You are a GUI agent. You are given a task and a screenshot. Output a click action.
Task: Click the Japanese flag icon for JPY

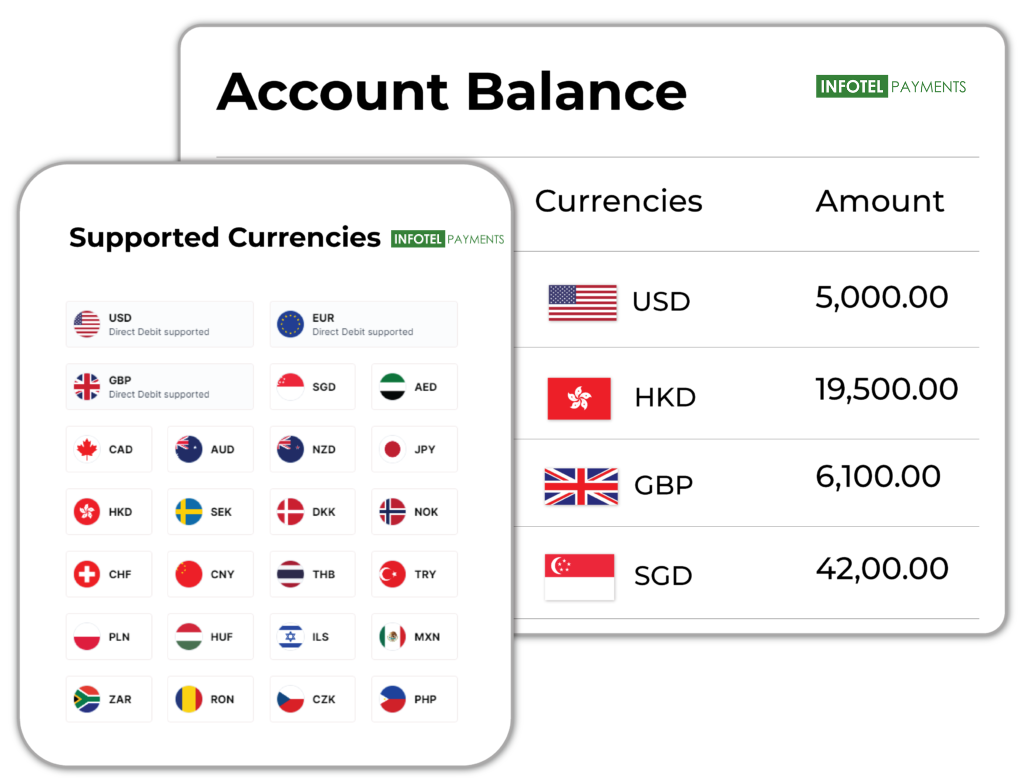click(392, 449)
